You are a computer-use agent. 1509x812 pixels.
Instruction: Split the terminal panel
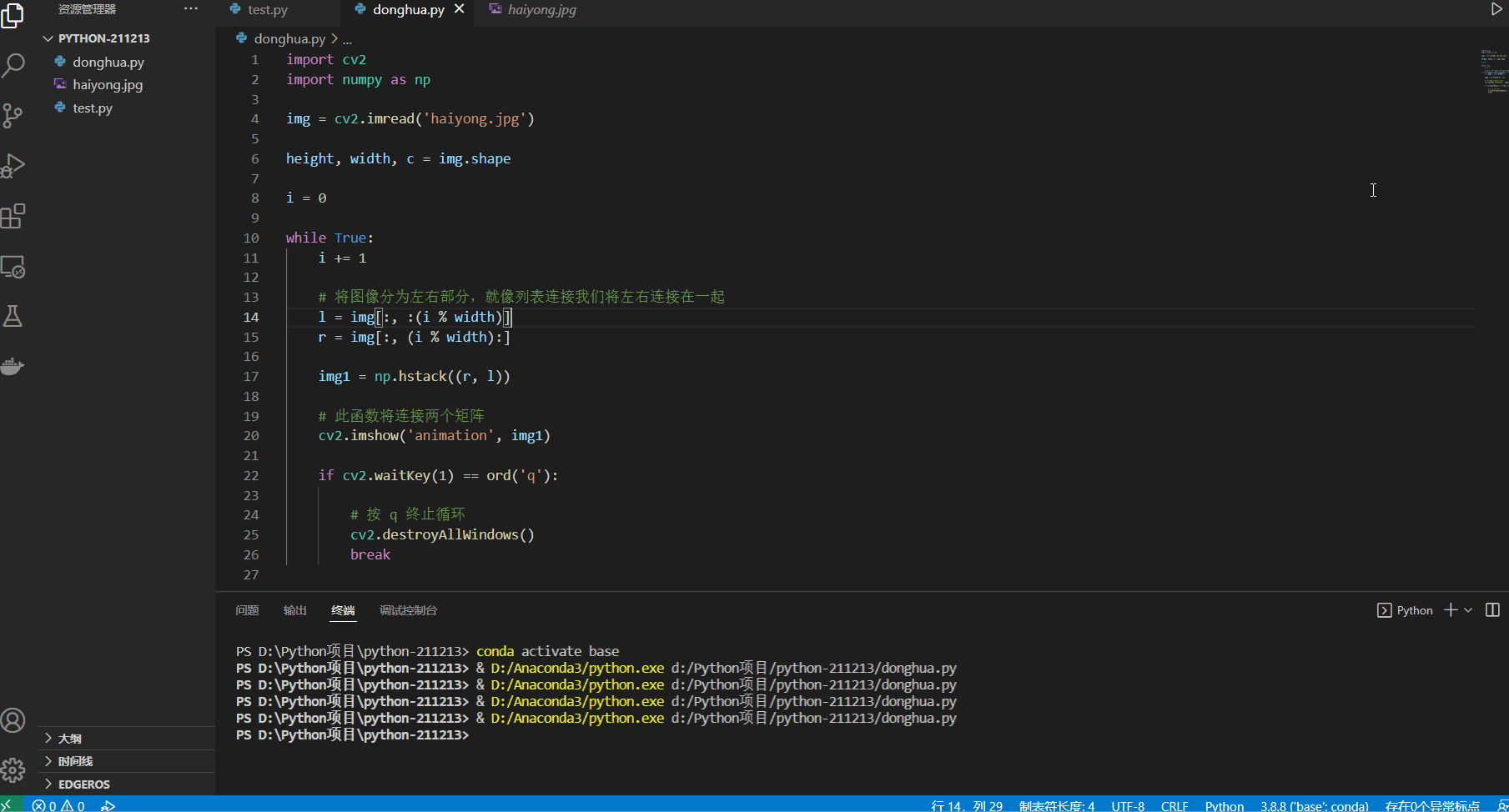point(1493,610)
